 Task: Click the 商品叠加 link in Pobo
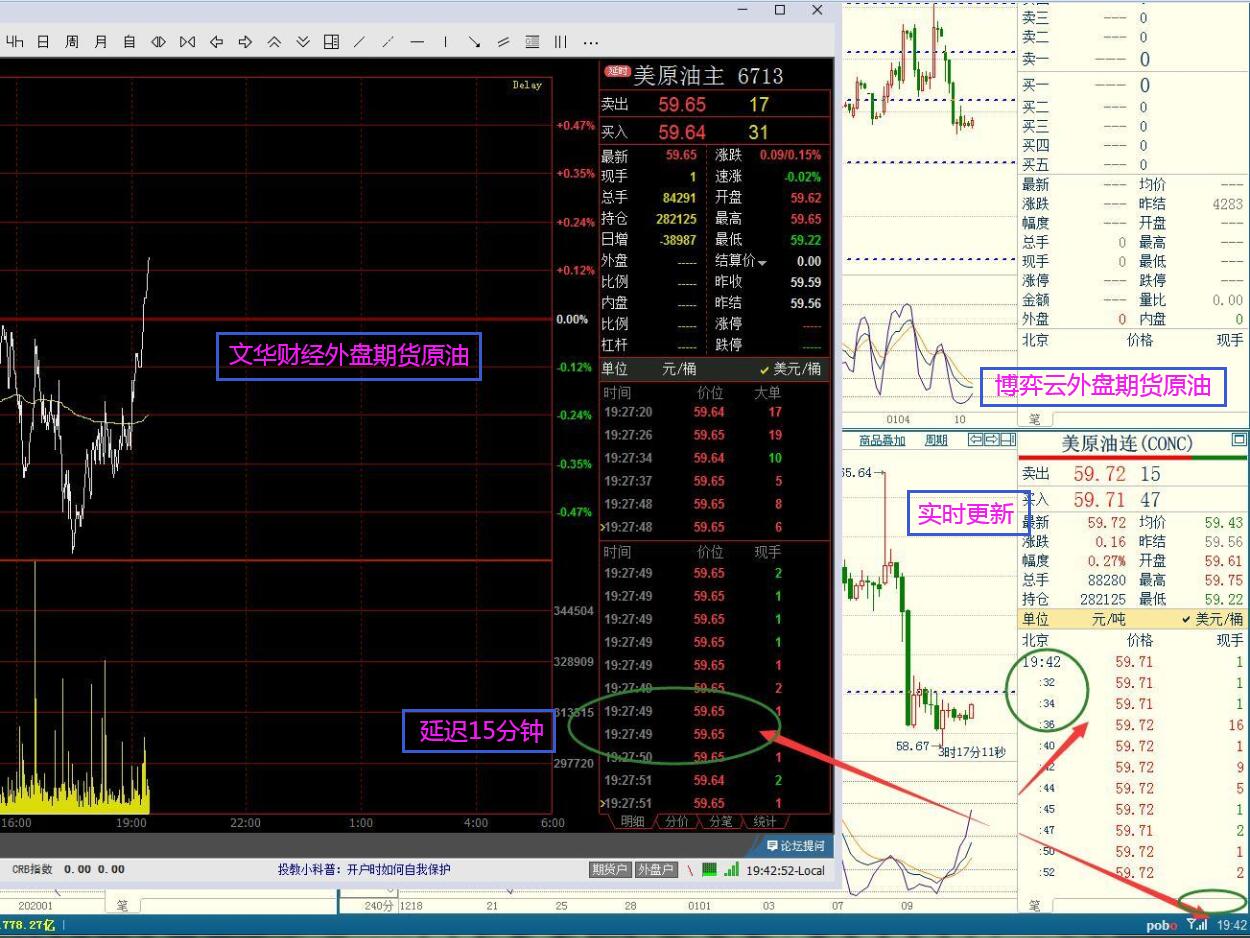point(882,440)
